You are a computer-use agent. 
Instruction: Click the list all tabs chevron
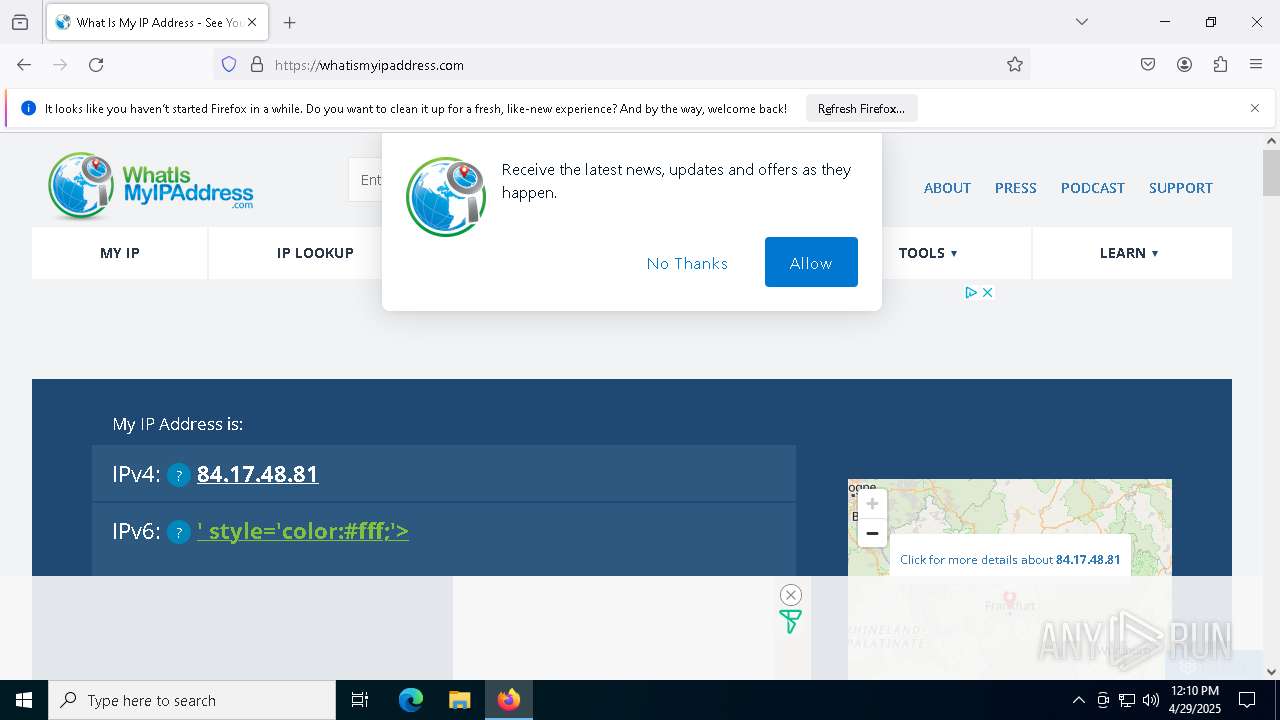click(1081, 22)
